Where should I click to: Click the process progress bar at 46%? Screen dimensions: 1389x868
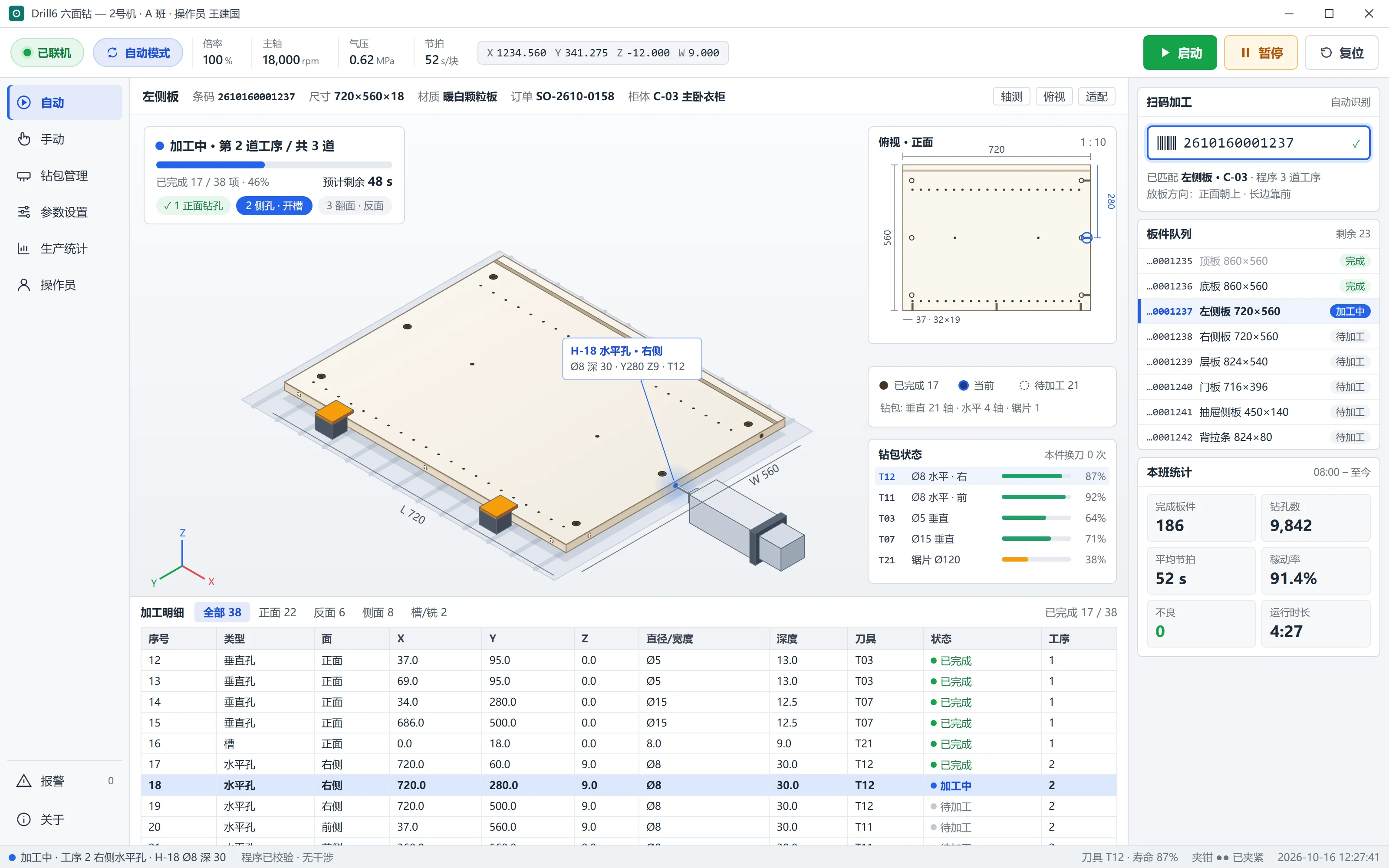click(x=274, y=165)
